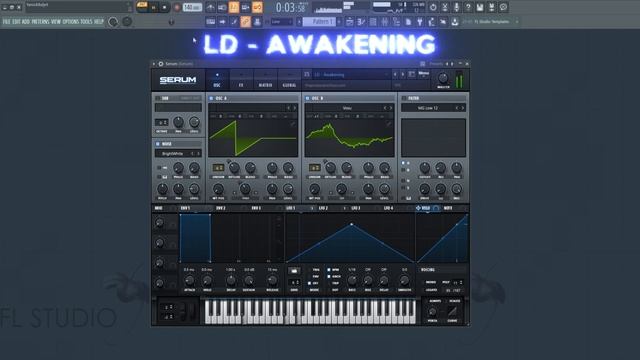Click the next filter type arrow
This screenshot has height=360, width=640.
(x=463, y=108)
